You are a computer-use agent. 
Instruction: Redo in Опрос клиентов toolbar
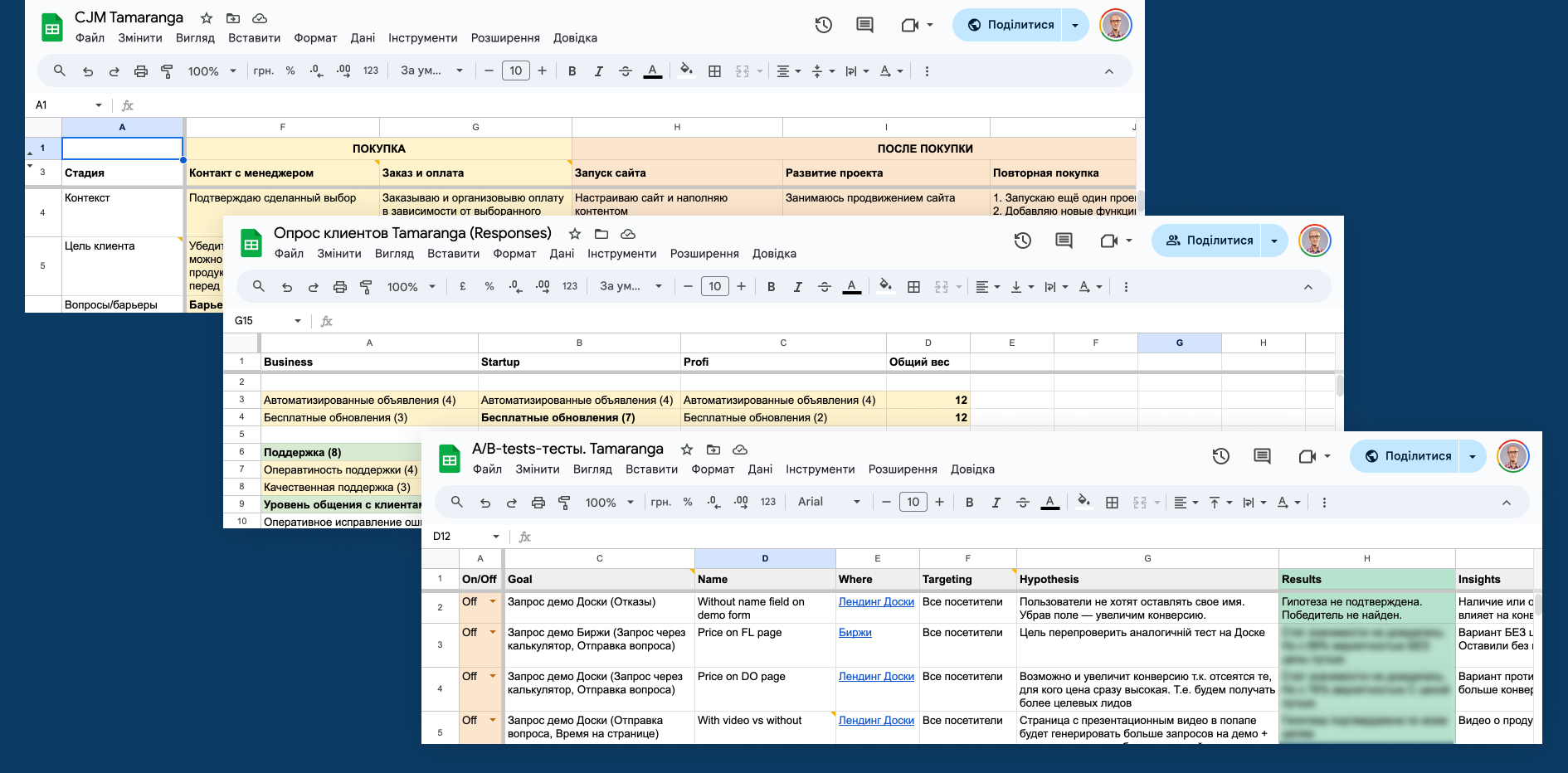tap(314, 287)
